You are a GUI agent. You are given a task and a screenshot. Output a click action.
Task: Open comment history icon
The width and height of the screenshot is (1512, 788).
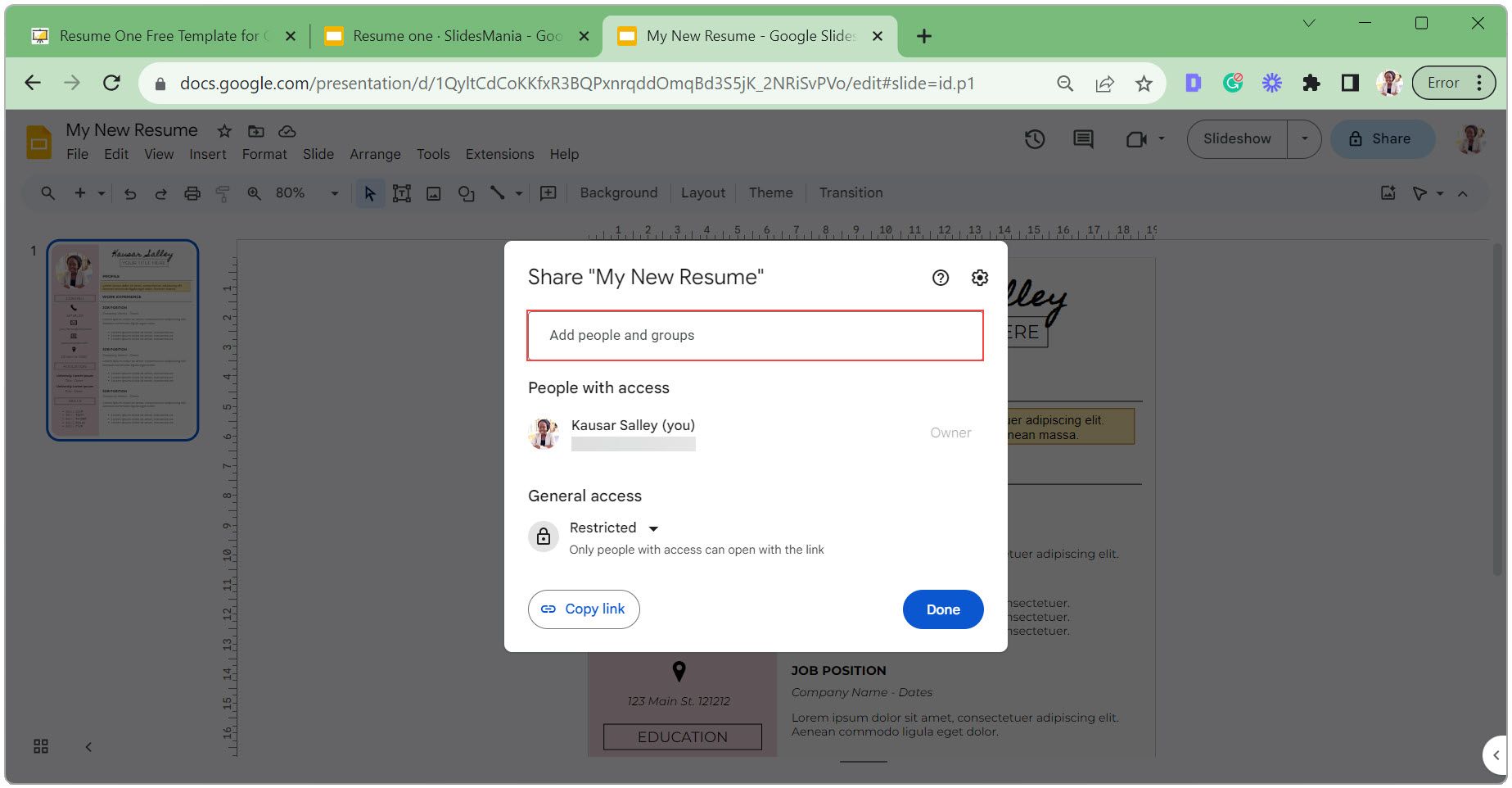click(1083, 139)
